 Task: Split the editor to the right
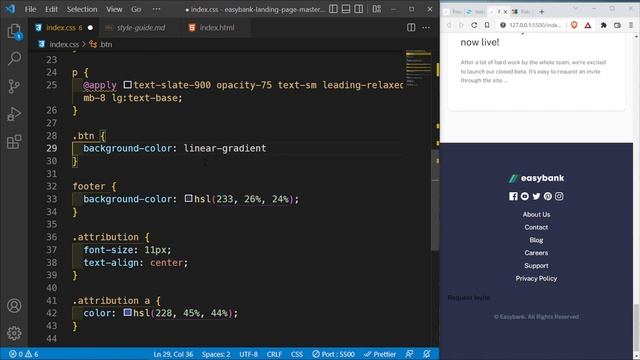(411, 27)
